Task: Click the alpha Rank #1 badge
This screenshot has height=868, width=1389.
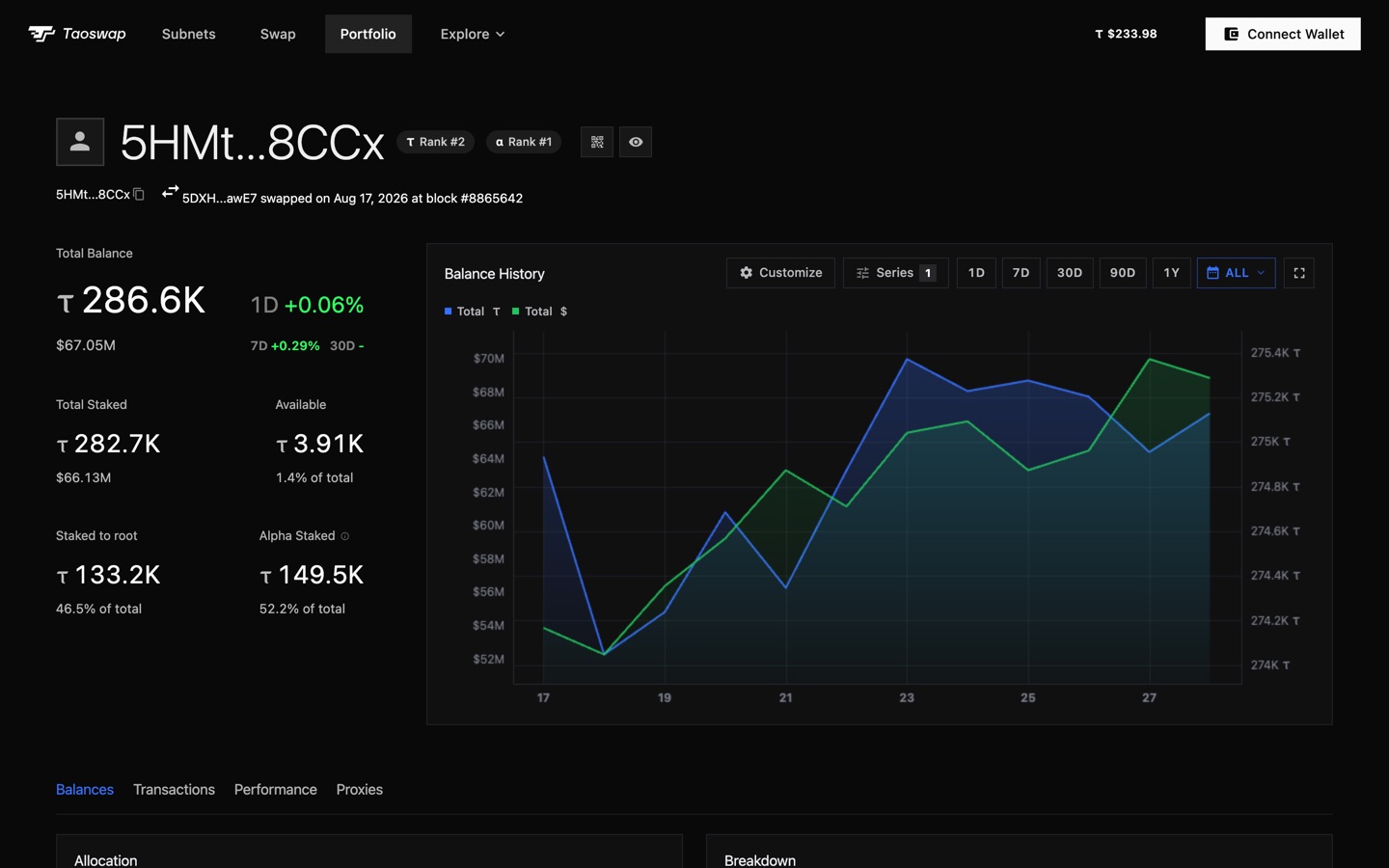Action: click(x=524, y=142)
